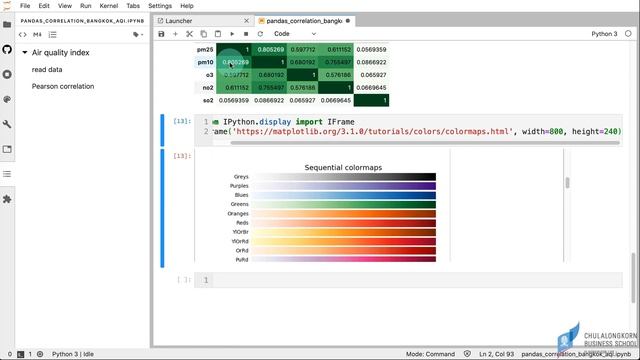
Task: Open the File menu
Action: coord(25,6)
